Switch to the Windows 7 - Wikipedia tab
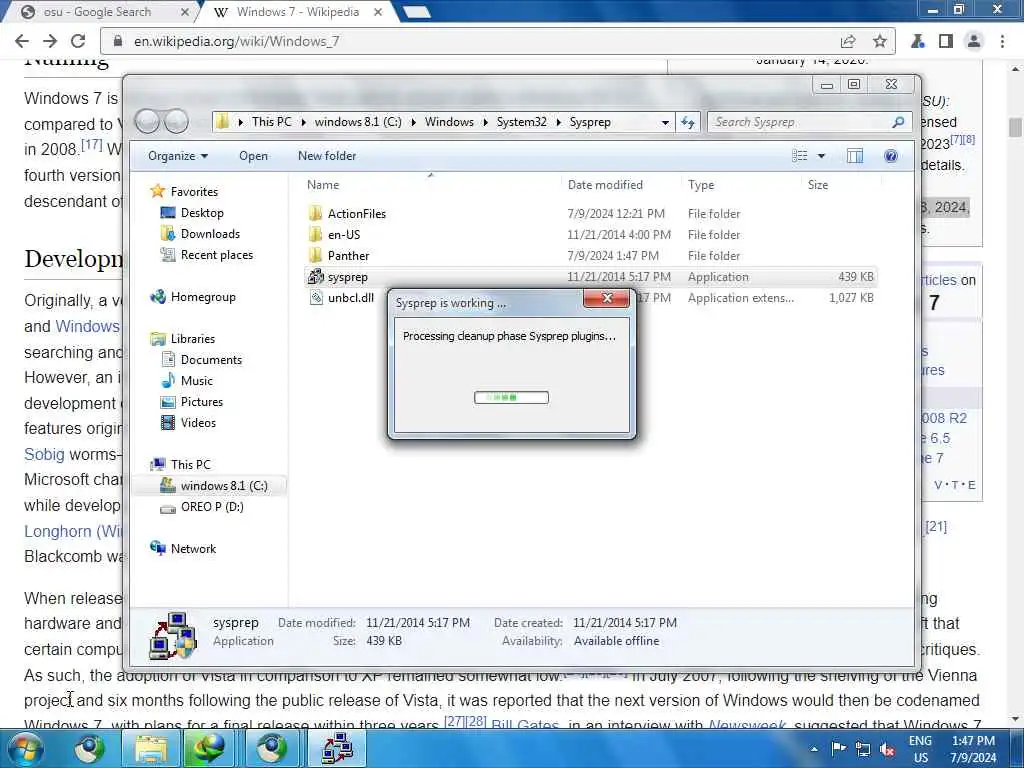1024x768 pixels. click(x=298, y=12)
